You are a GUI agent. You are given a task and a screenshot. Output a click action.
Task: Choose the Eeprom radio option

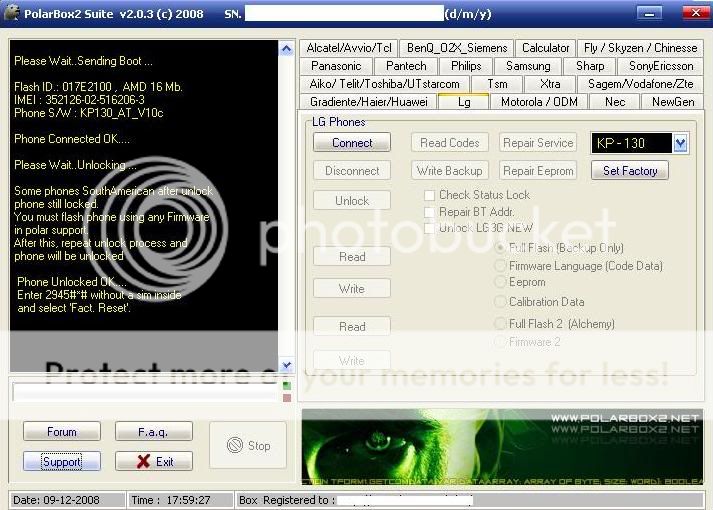[x=500, y=282]
